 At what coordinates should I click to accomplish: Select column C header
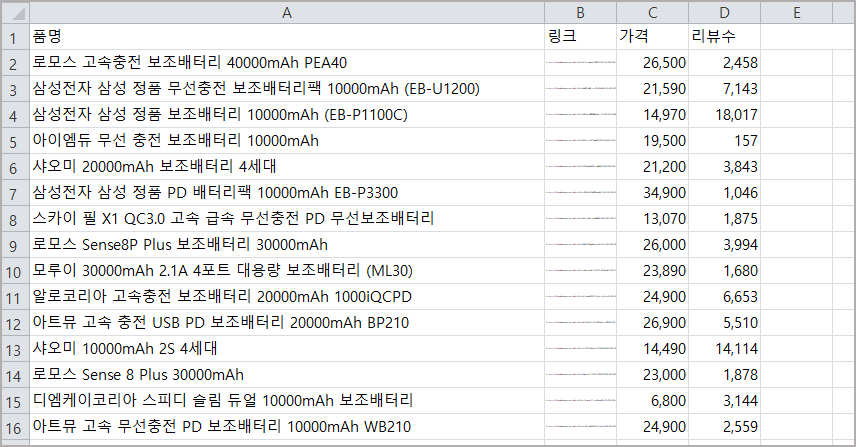652,13
